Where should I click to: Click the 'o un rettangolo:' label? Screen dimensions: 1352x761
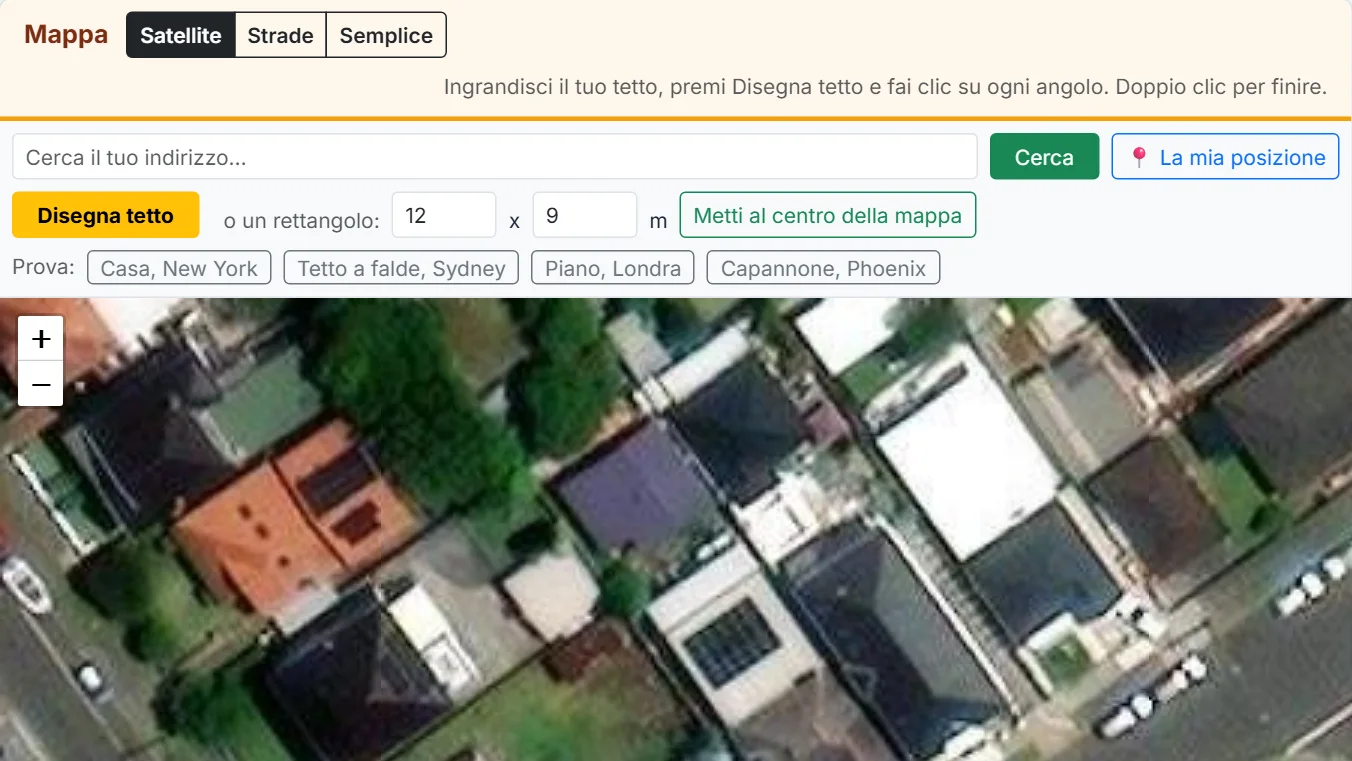pyautogui.click(x=302, y=220)
